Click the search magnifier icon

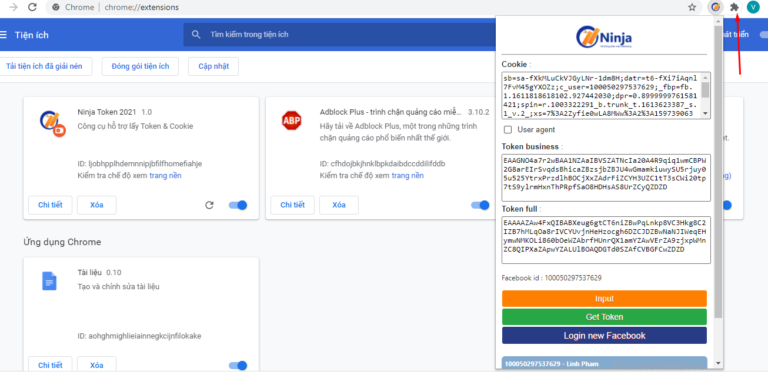pyautogui.click(x=196, y=35)
